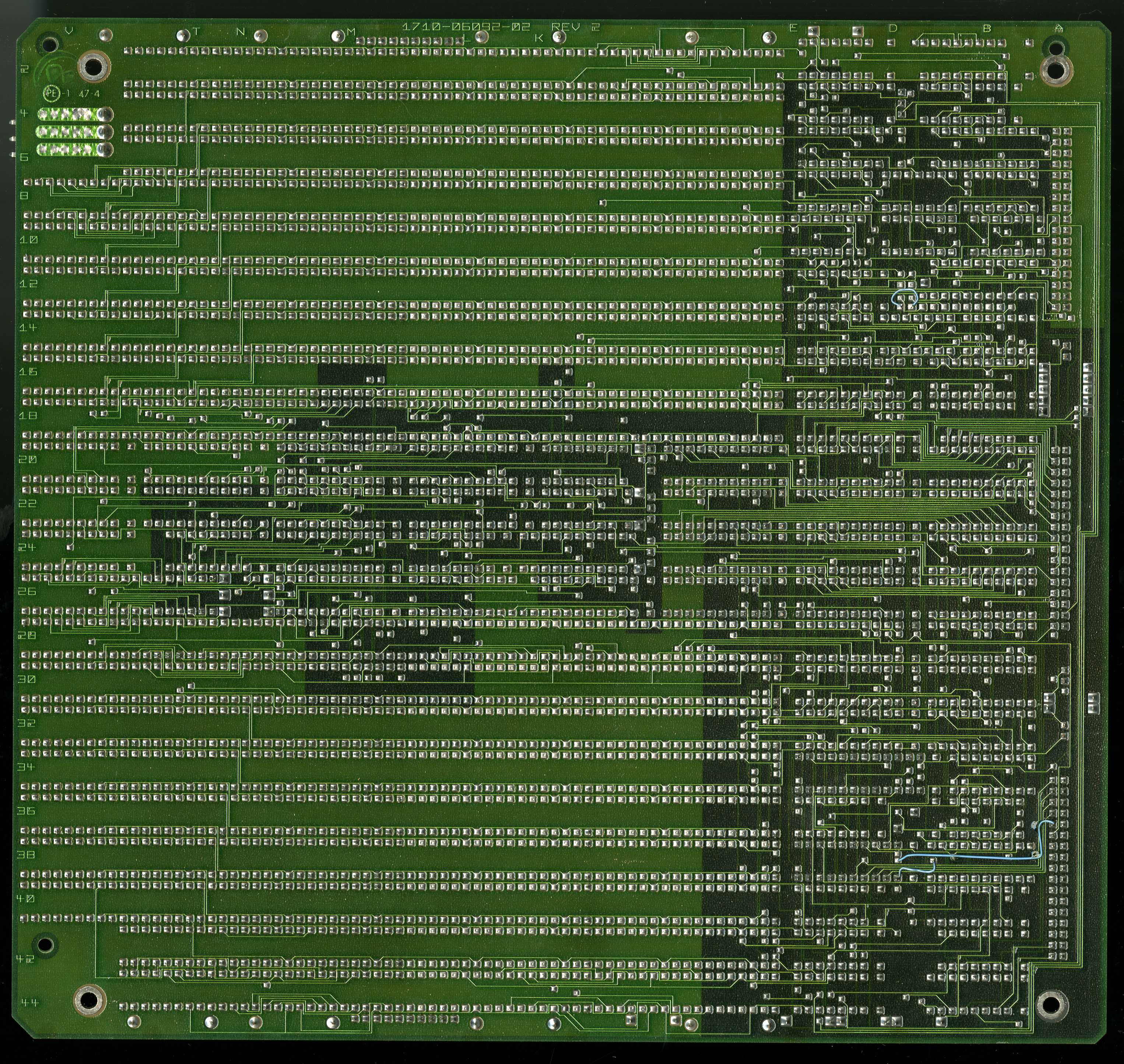
Task: Click the row label 10
Action: point(28,239)
